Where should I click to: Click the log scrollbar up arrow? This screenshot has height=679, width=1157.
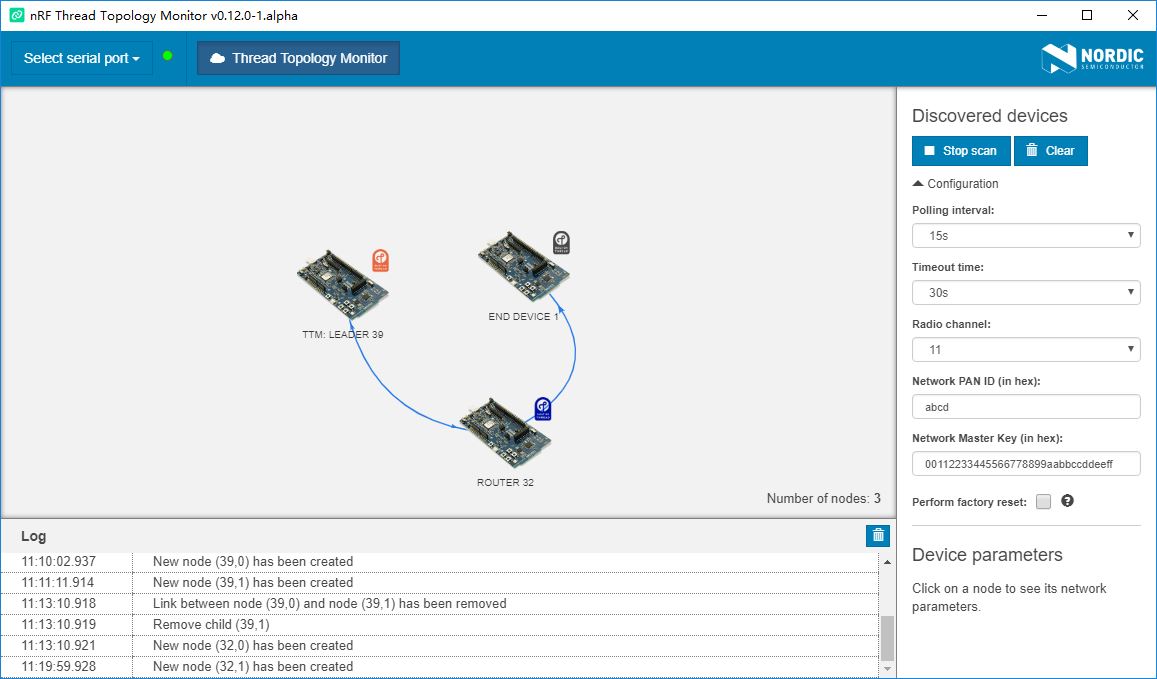coord(887,562)
